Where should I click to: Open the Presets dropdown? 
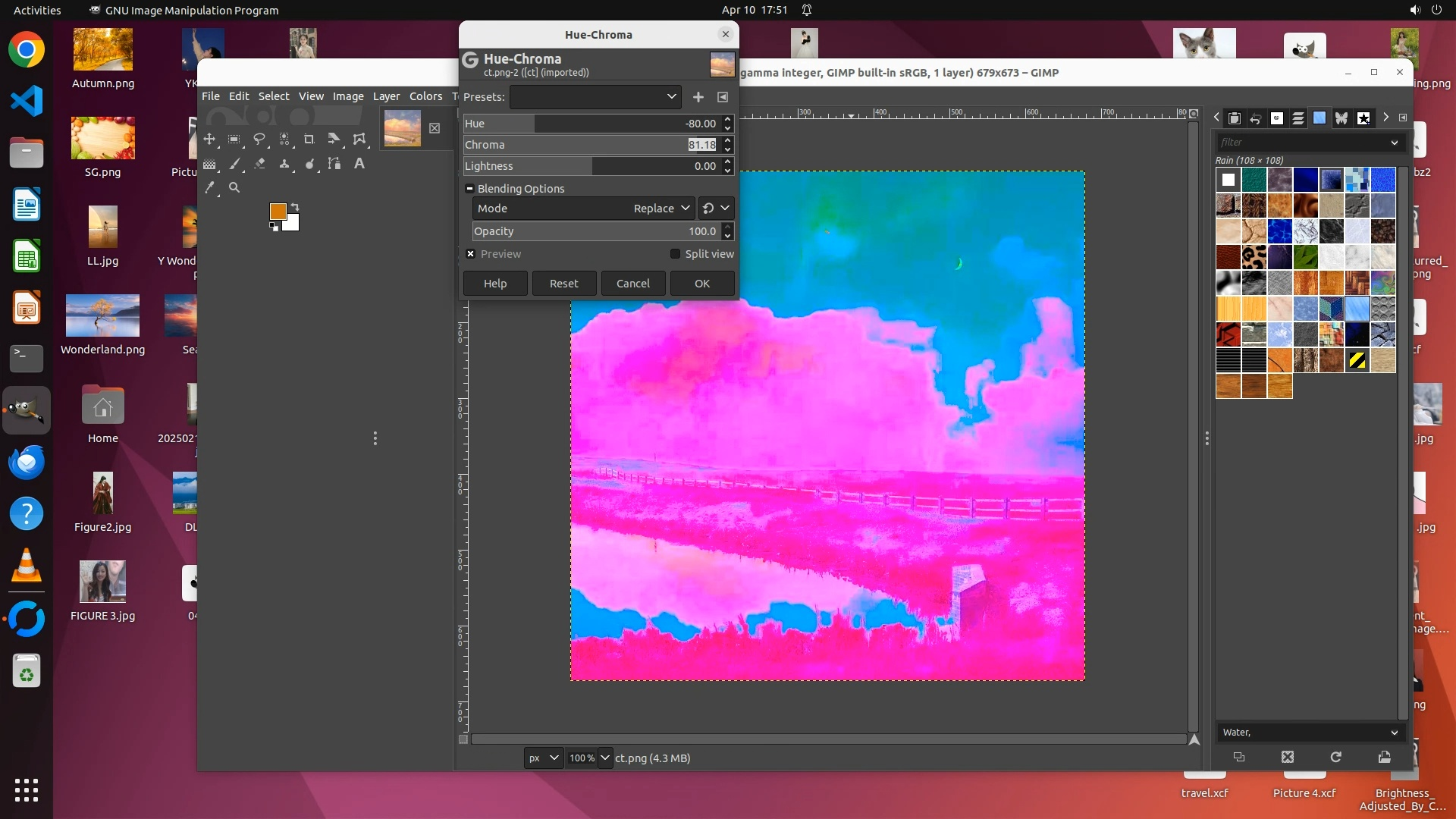coord(595,97)
